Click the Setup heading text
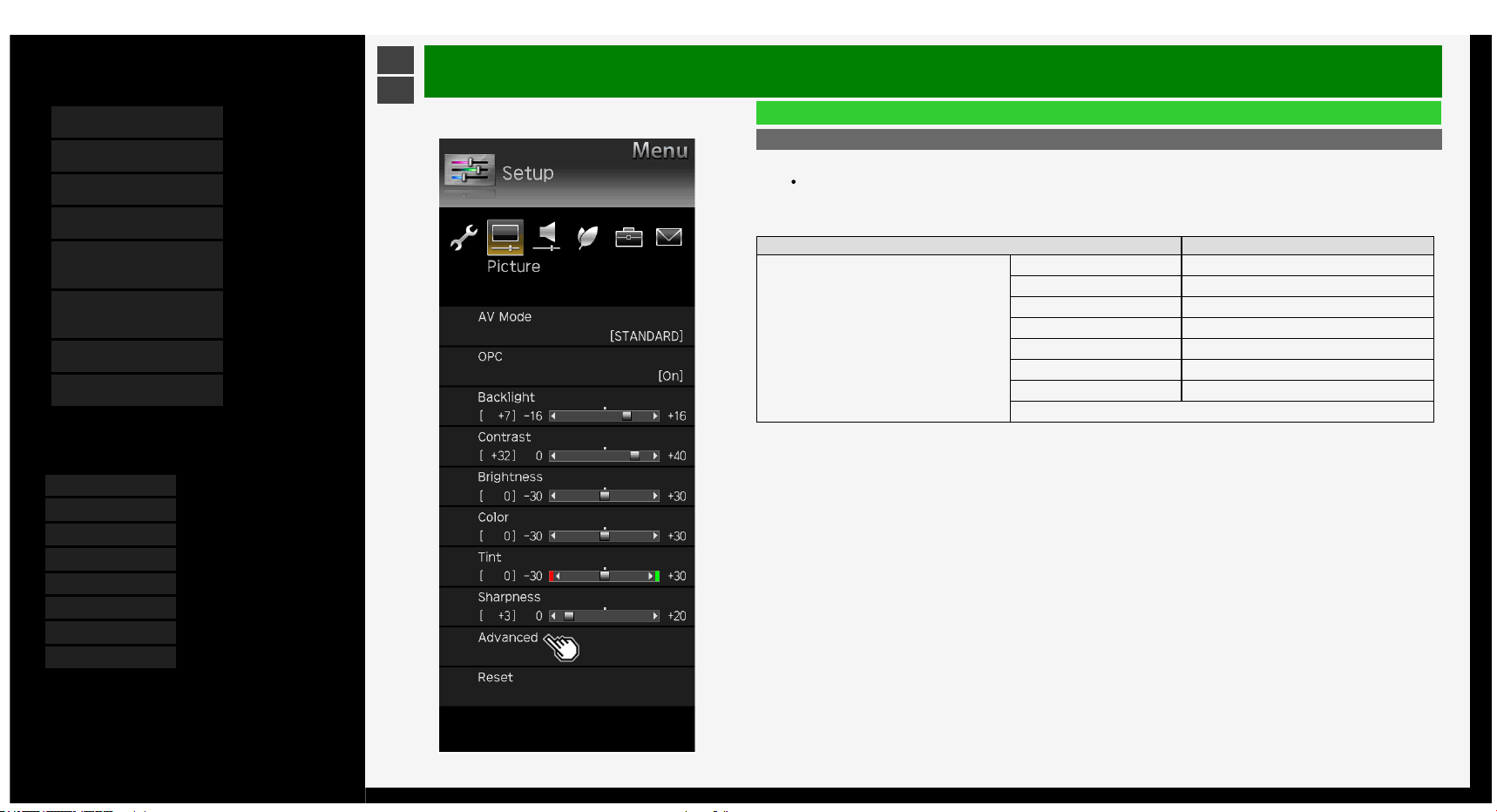This screenshot has height=812, width=1497. (x=528, y=173)
